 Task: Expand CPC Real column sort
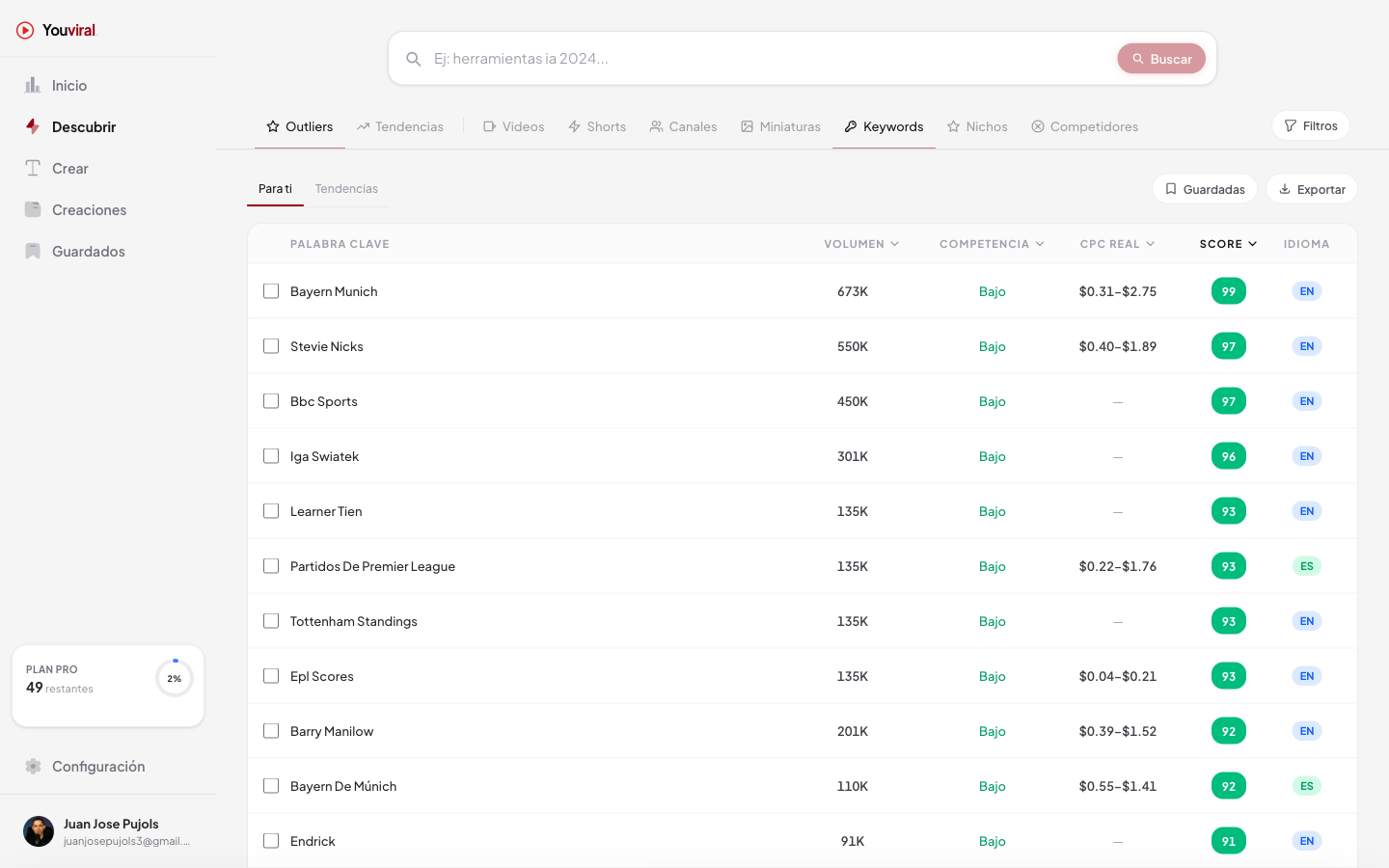point(1117,244)
